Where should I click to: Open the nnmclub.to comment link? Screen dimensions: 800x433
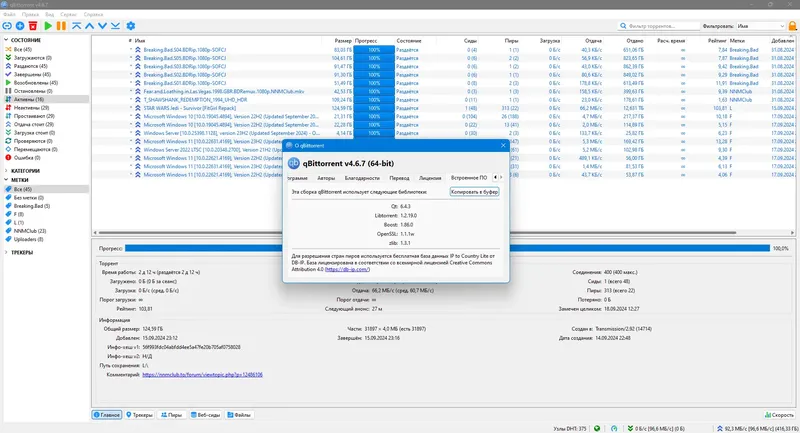[x=203, y=374]
